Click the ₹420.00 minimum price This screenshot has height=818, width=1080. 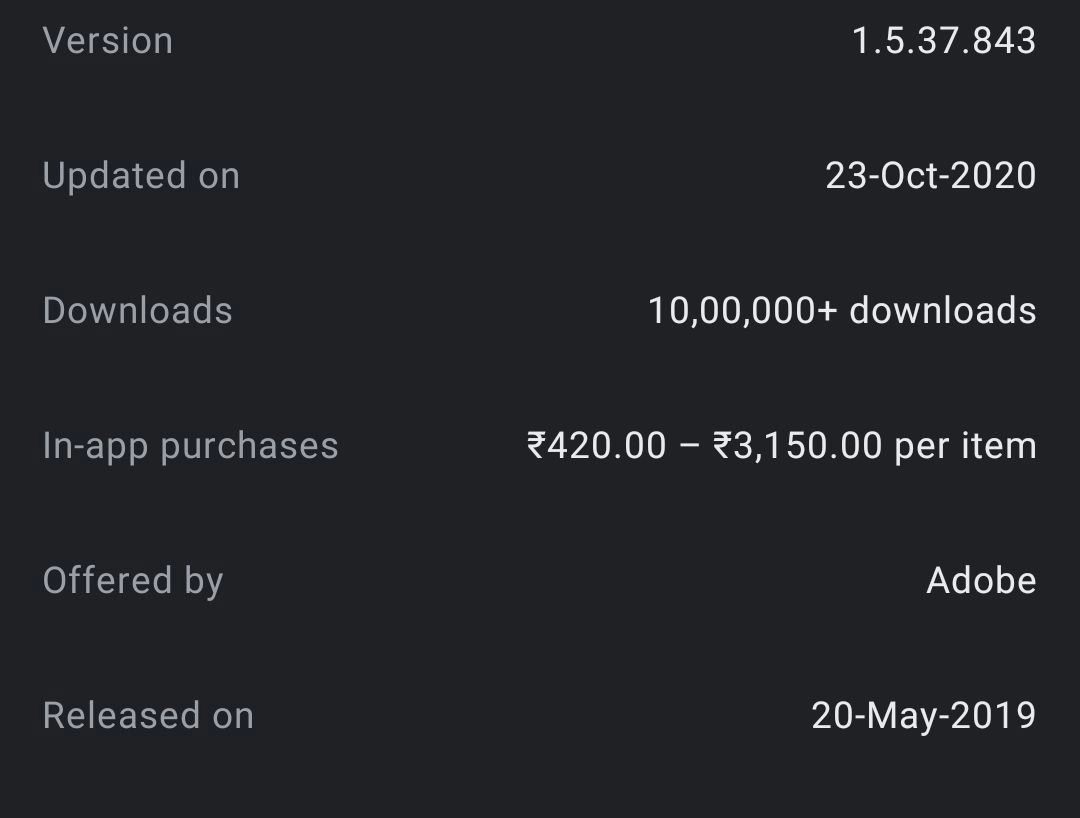[596, 446]
